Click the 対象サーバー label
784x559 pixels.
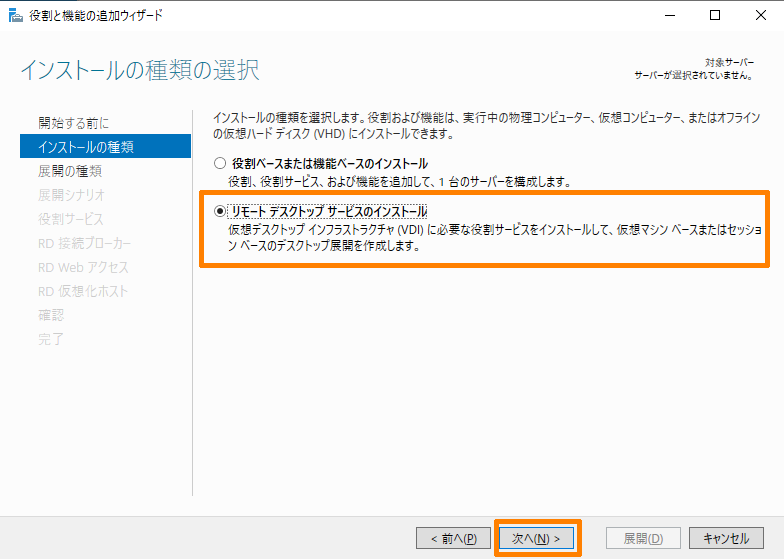tap(730, 62)
